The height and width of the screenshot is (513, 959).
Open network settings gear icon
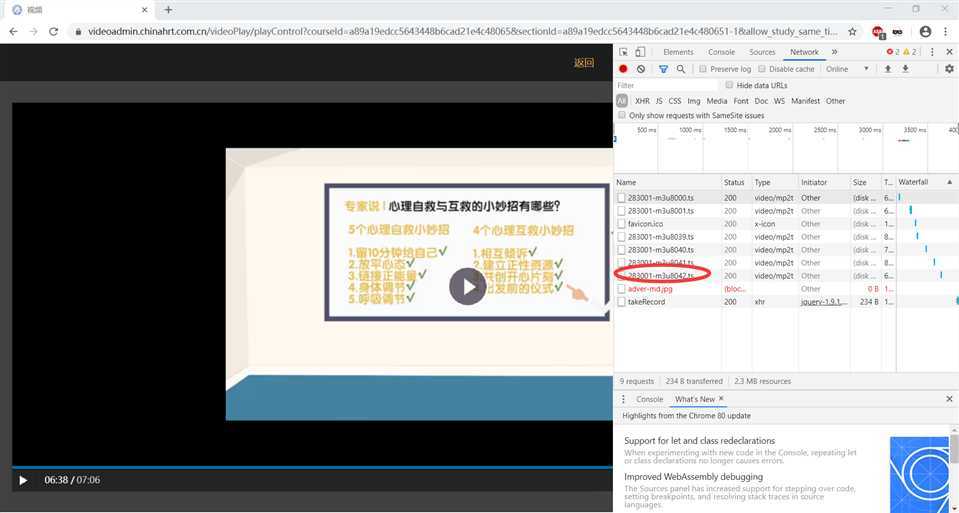pos(948,69)
